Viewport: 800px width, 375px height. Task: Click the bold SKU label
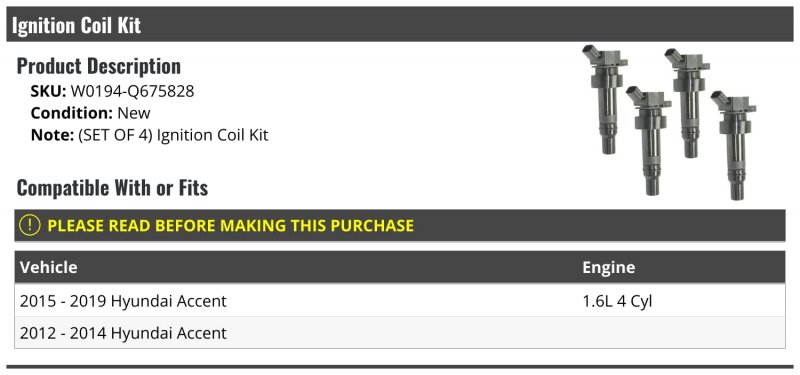pos(48,91)
